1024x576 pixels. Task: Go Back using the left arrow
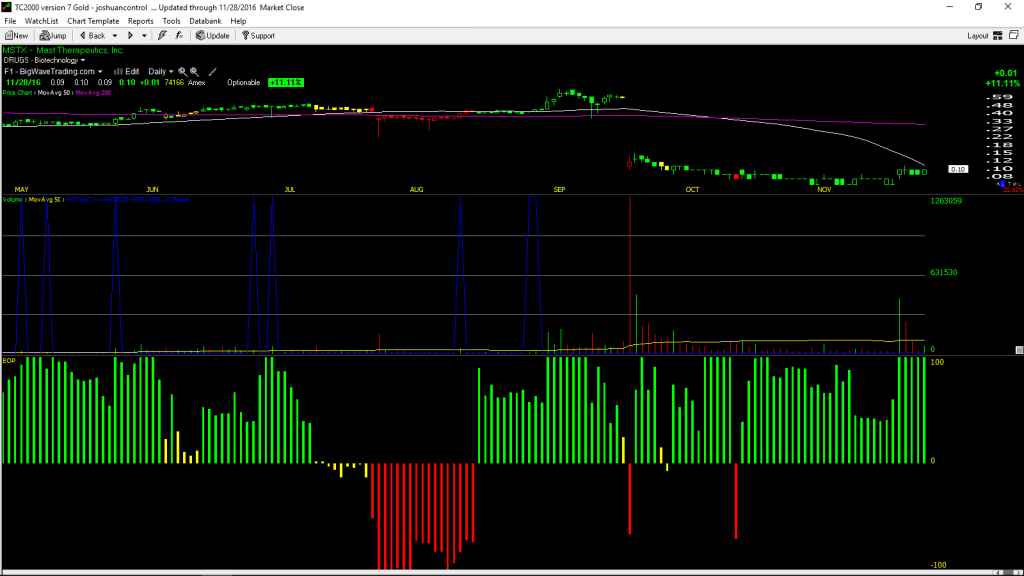(92, 36)
